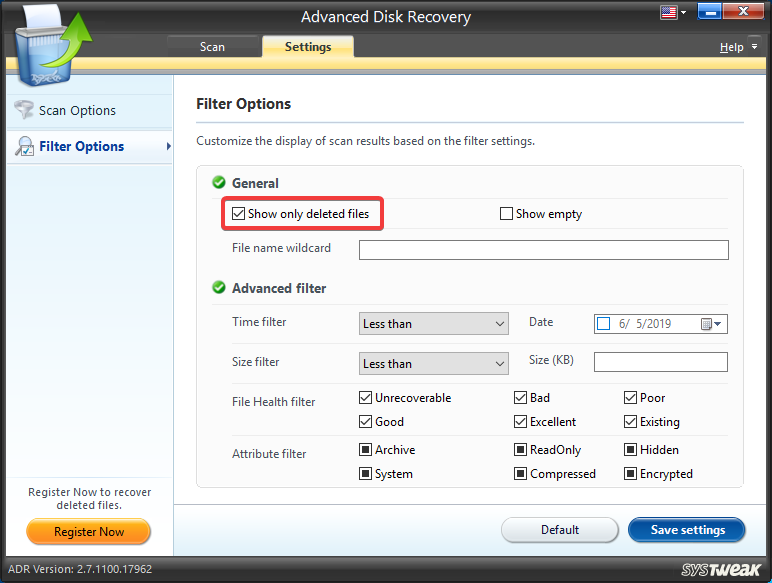
Task: Uncheck the Unrecoverable health filter
Action: tap(365, 397)
